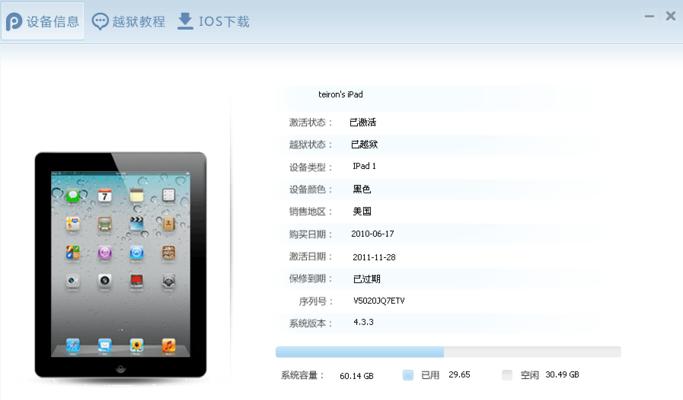This screenshot has width=683, height=400.
Task: Click the chat bubble icon beside 越狱教程
Action: coord(100,21)
